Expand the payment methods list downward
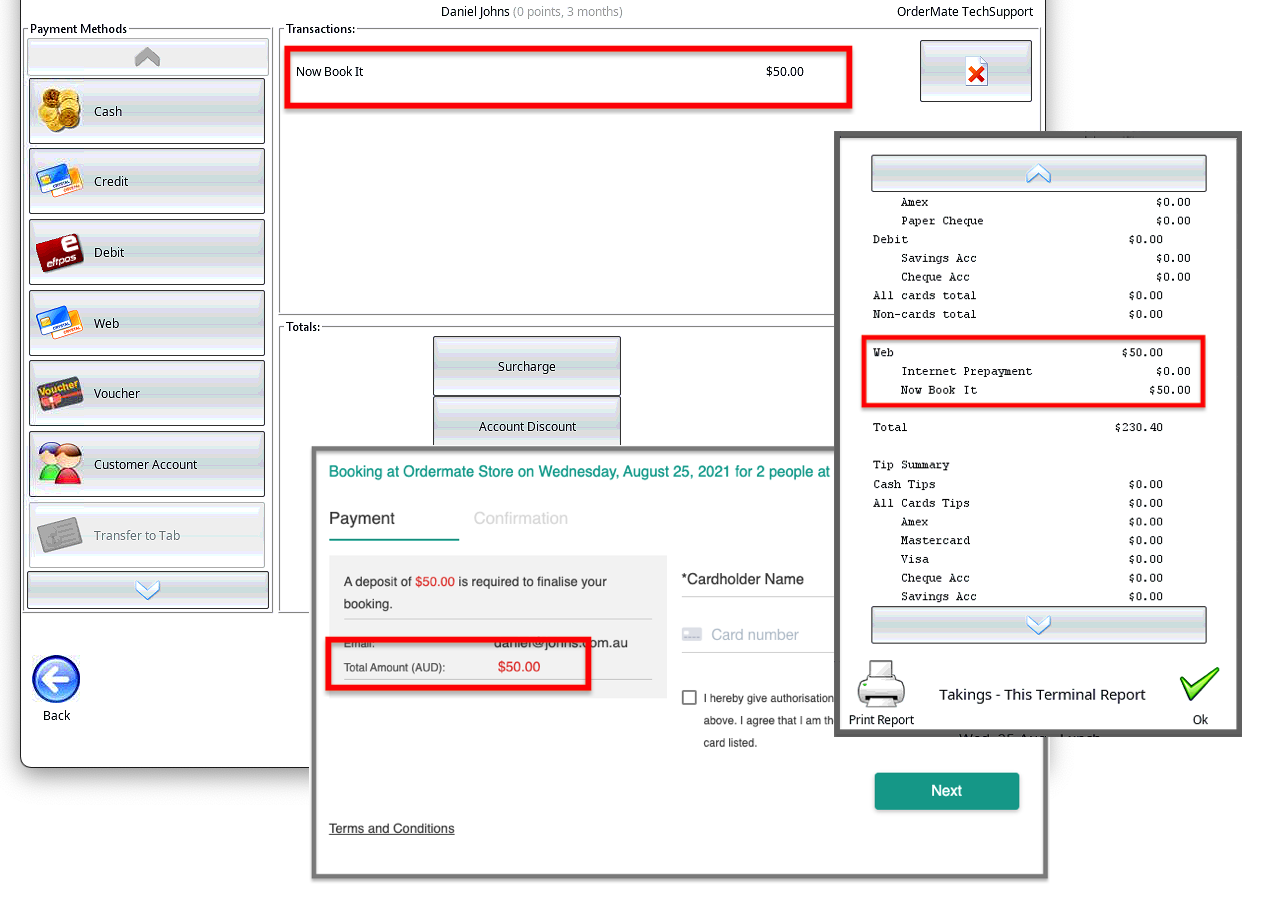This screenshot has width=1266, height=901. pyautogui.click(x=148, y=590)
